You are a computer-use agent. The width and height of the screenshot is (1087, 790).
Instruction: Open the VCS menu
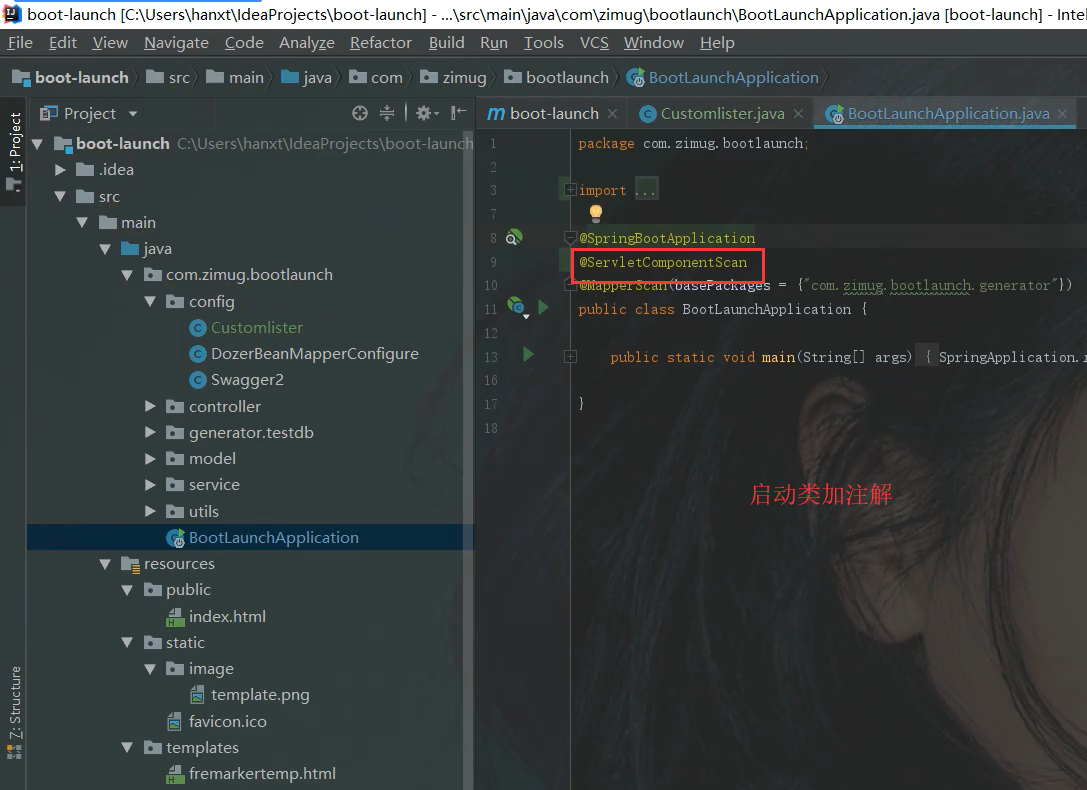coord(594,43)
